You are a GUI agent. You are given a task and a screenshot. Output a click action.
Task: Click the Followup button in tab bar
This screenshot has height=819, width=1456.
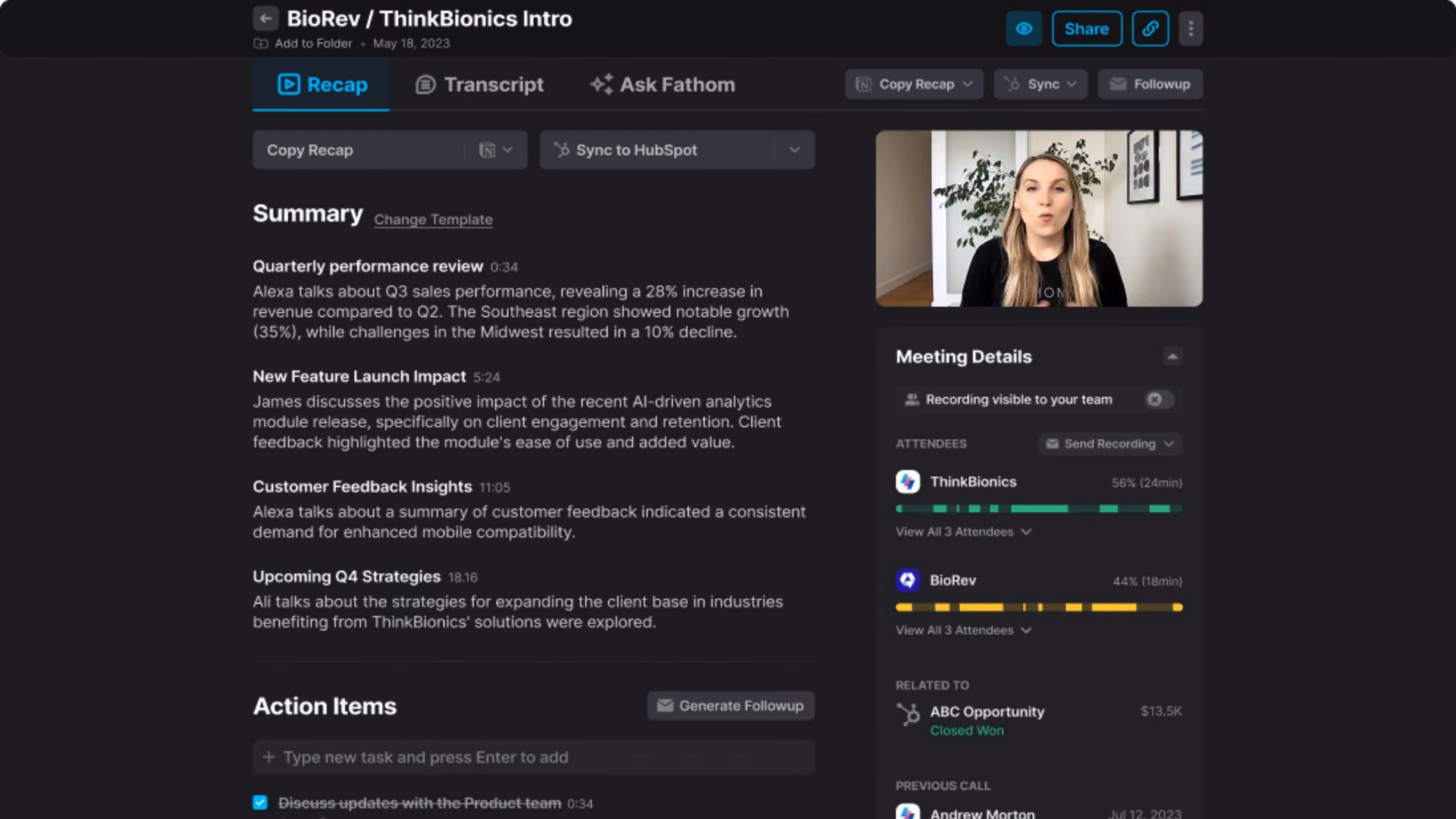pyautogui.click(x=1150, y=84)
